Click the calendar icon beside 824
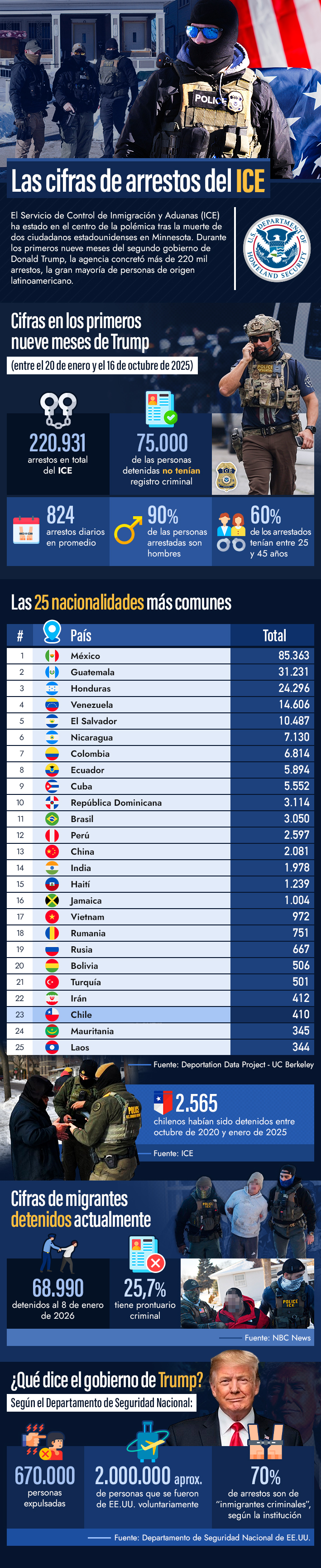The height and width of the screenshot is (1568, 321). coord(26,529)
